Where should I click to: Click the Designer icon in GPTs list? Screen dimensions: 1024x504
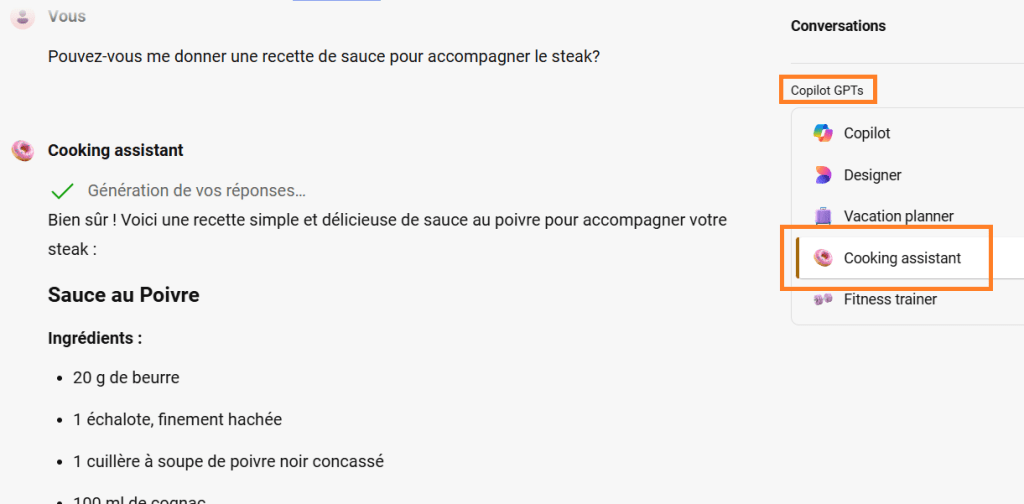click(823, 175)
